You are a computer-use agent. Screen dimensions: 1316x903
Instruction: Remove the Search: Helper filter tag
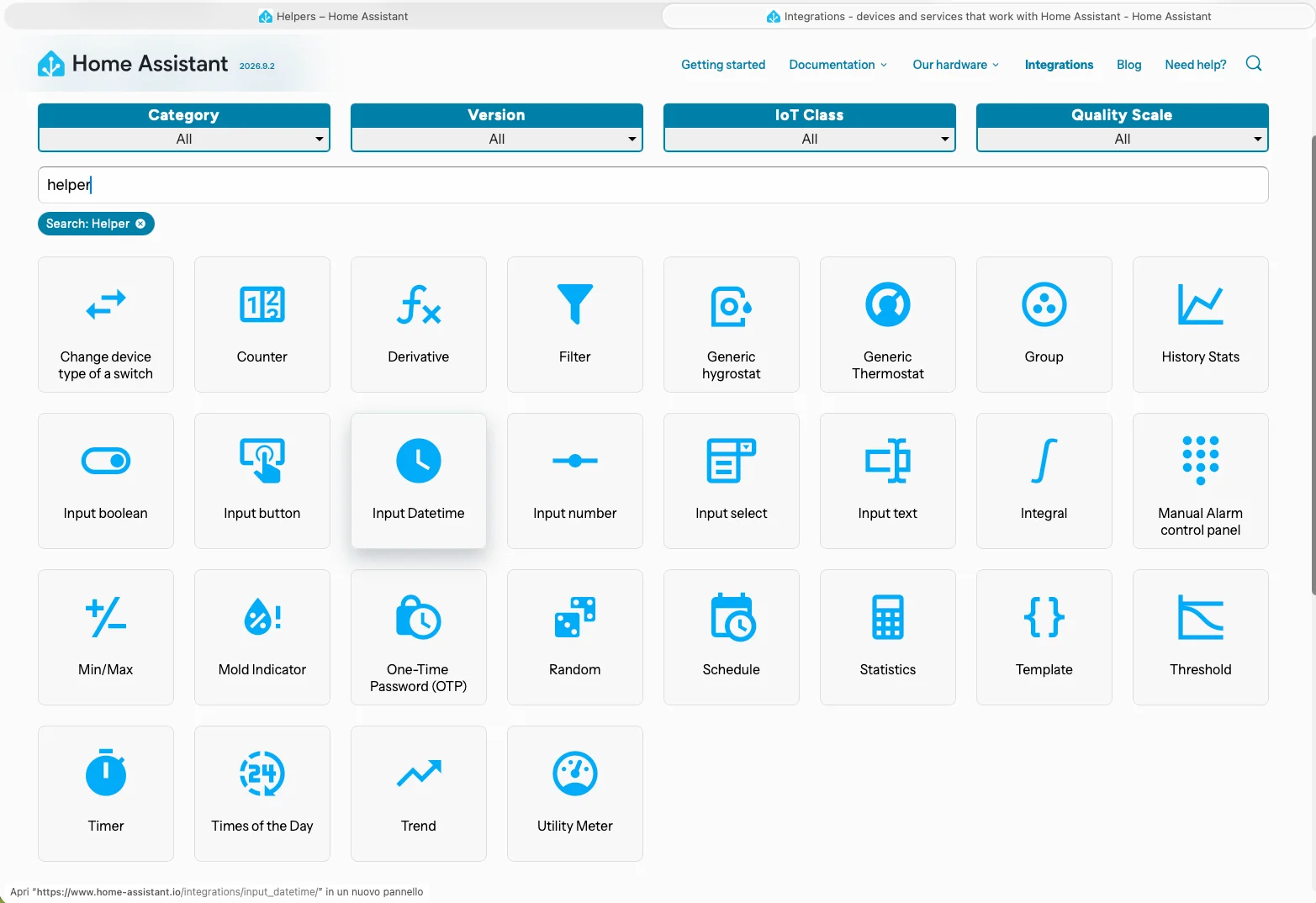[x=140, y=224]
